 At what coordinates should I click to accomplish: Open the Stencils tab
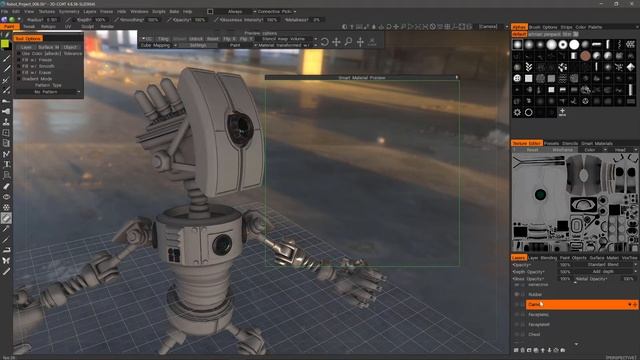click(x=570, y=144)
